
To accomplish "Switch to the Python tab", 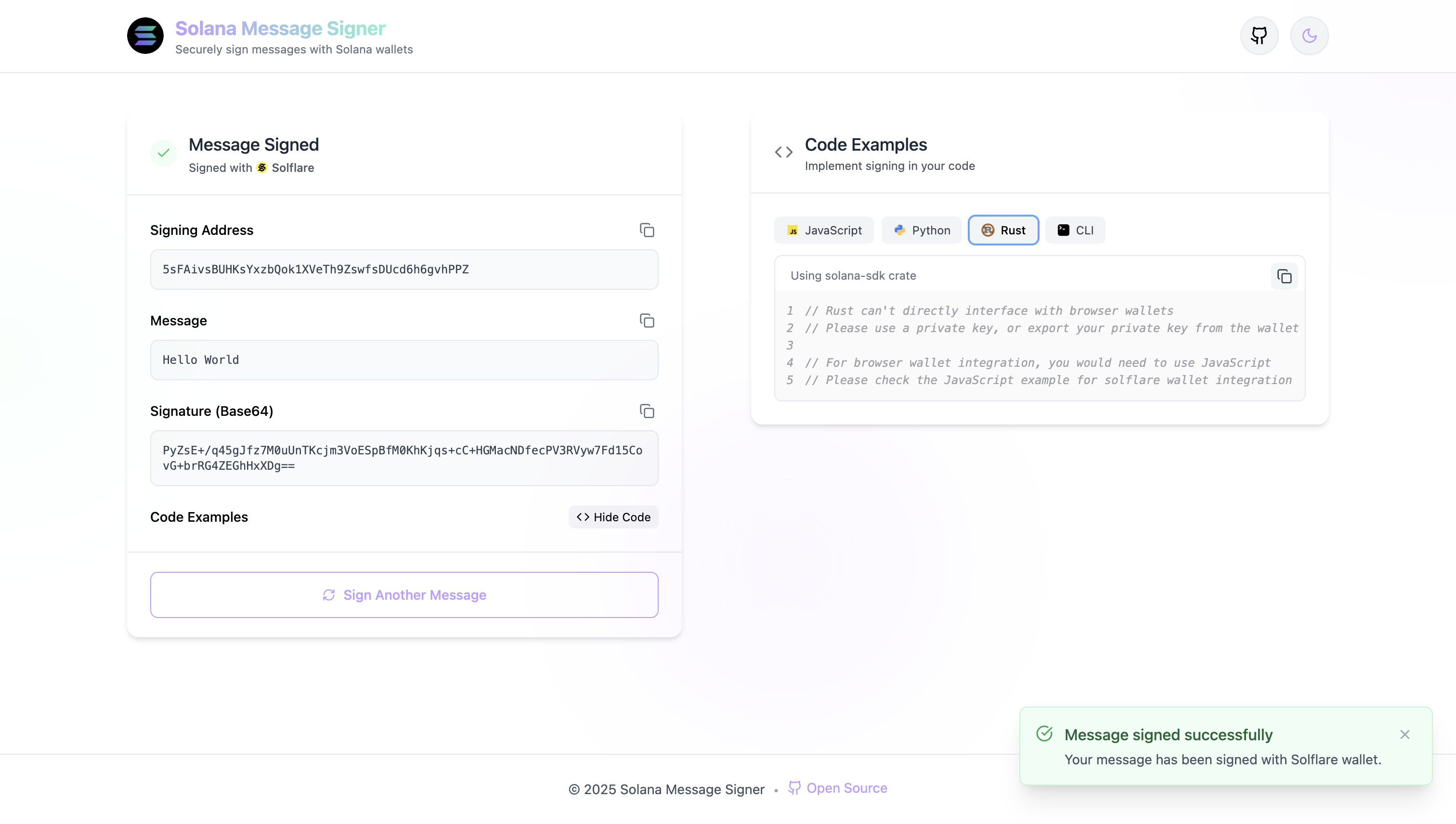I will coord(921,231).
